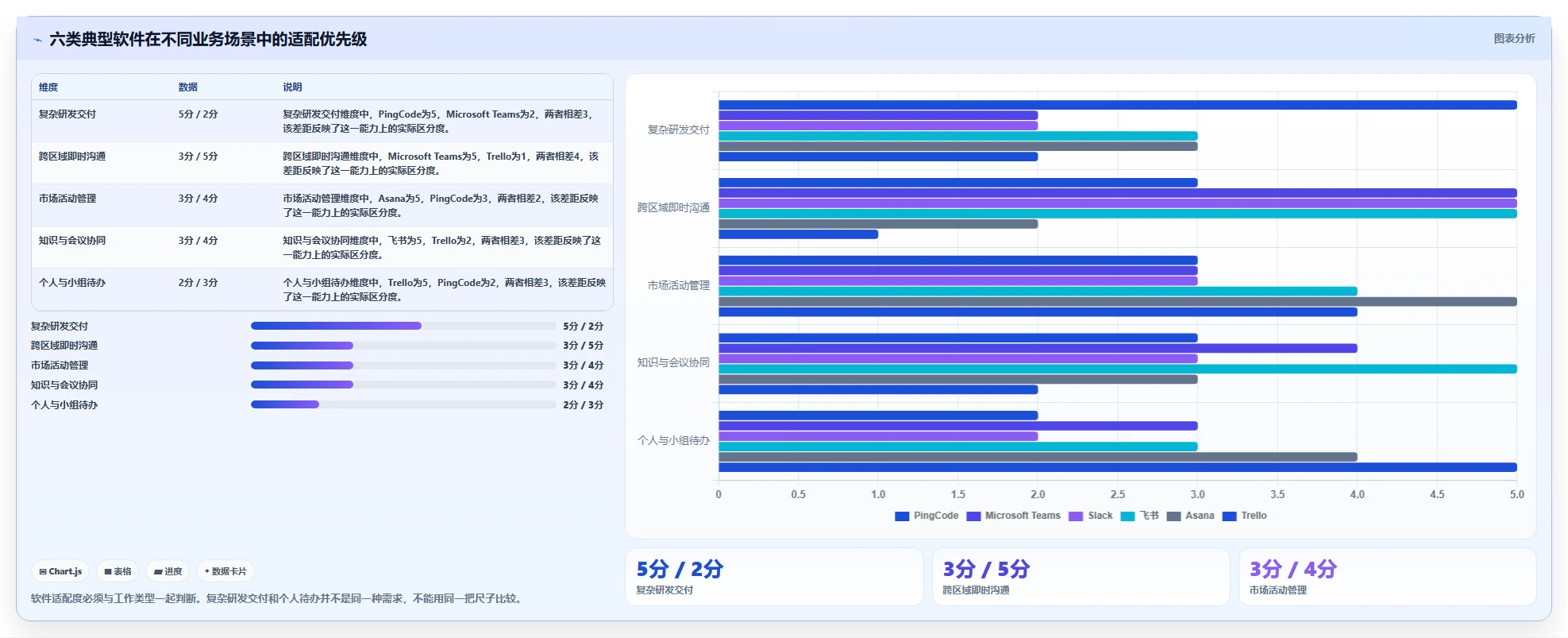Click the footer note starting 软件适配度必须与工作类型
The image size is (1568, 638).
pyautogui.click(x=278, y=598)
